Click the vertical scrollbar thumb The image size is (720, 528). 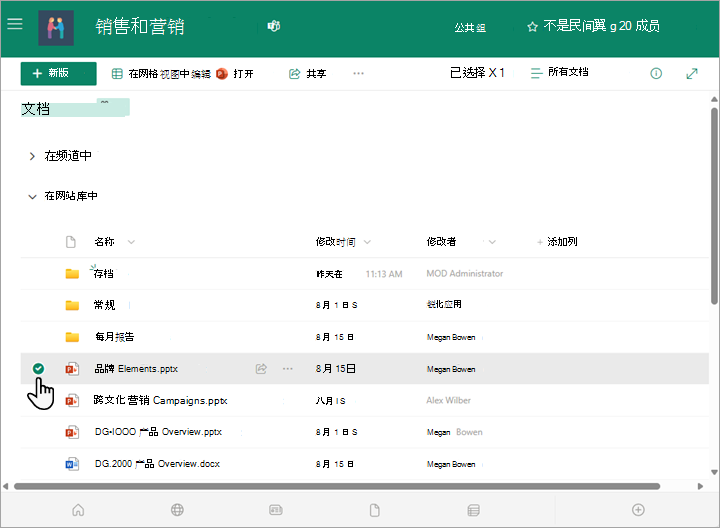(714, 206)
